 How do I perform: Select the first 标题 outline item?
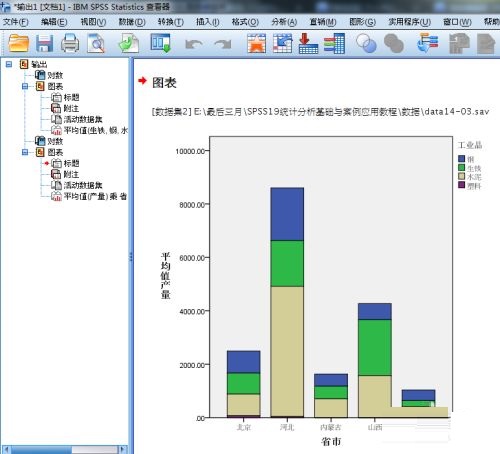(71, 97)
